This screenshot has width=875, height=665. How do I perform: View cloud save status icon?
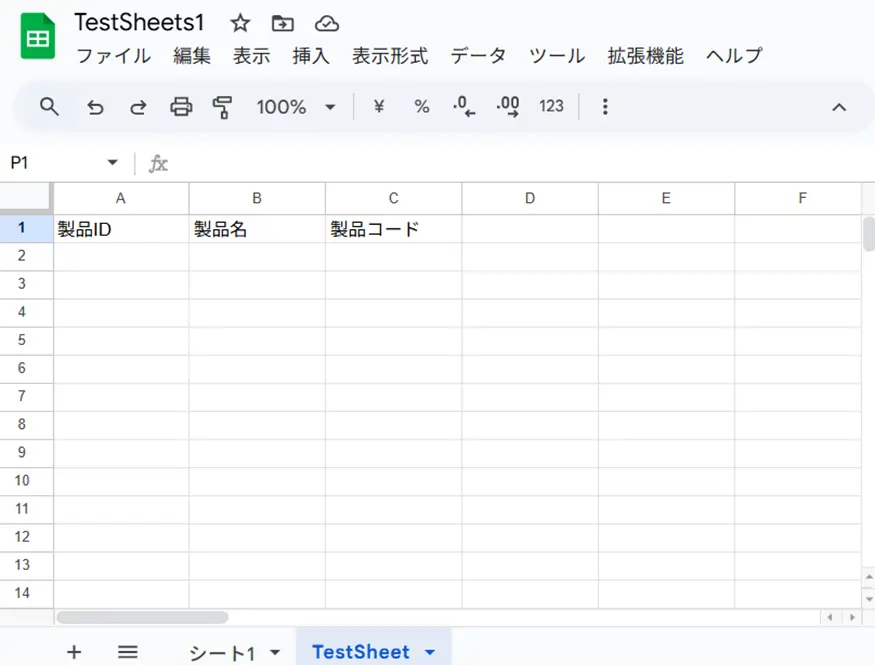click(x=326, y=23)
